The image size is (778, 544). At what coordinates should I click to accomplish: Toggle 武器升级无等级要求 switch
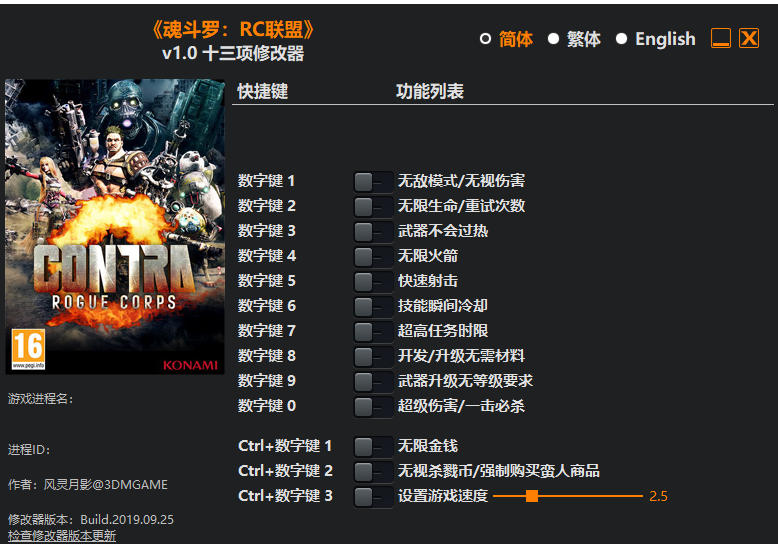(373, 381)
